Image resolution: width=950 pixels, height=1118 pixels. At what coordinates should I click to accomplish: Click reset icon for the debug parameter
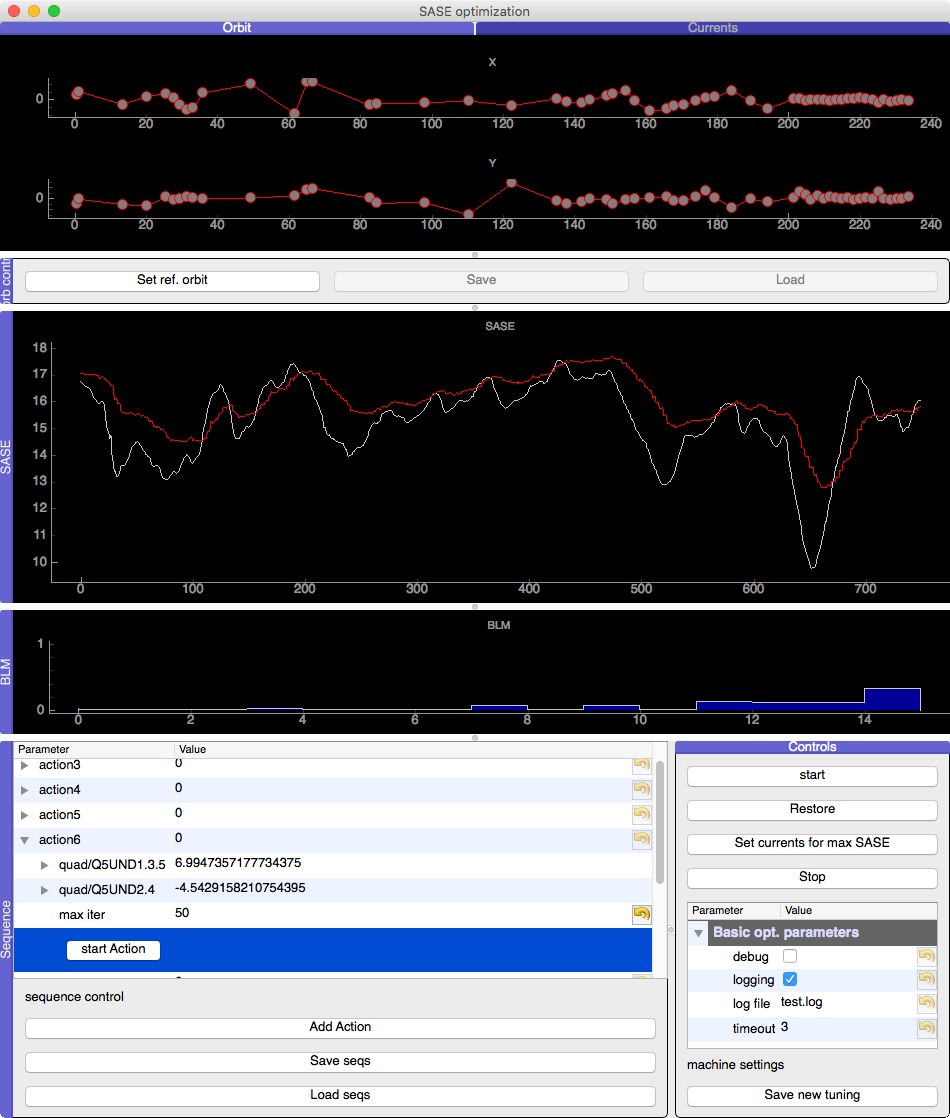926,957
